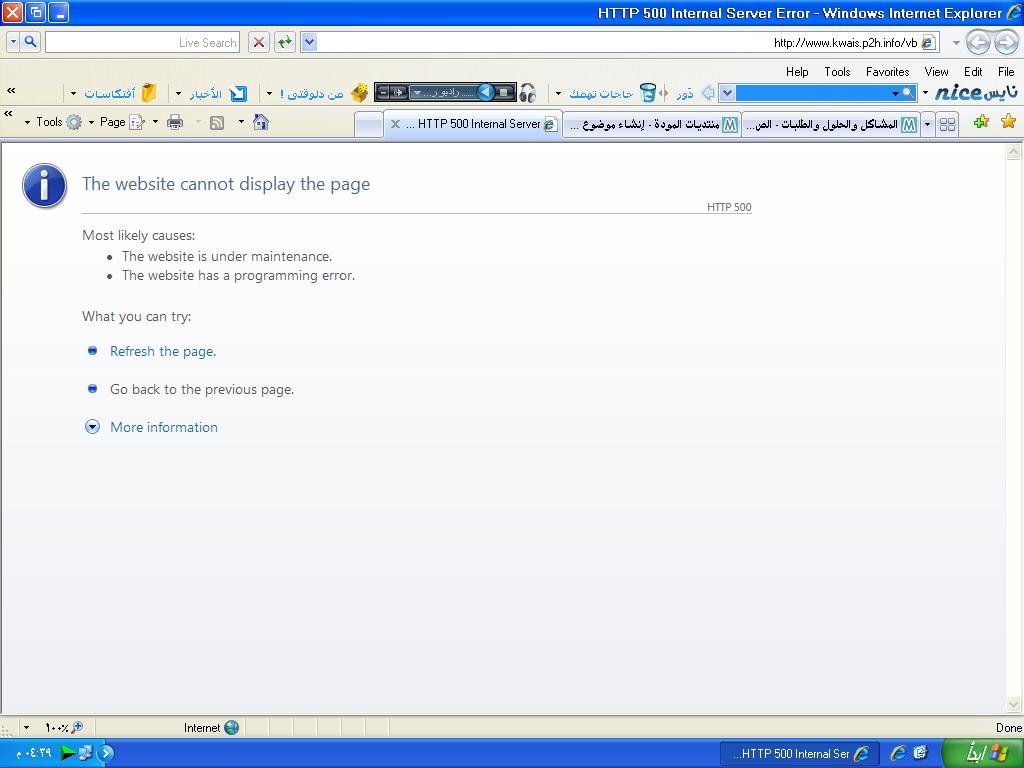Click Go back to the previous page
This screenshot has width=1024, height=768.
click(201, 389)
